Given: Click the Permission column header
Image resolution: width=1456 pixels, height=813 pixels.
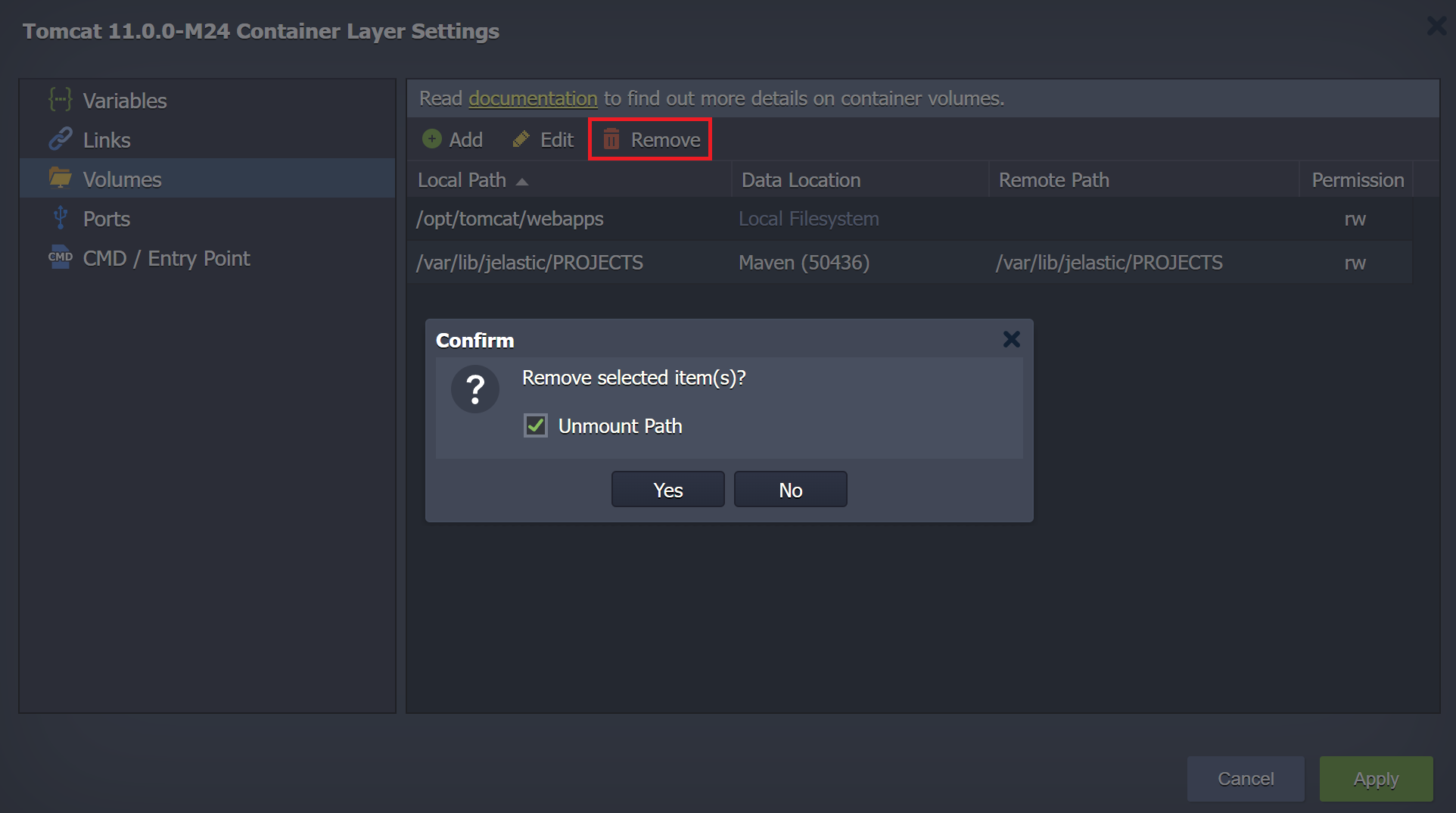Looking at the screenshot, I should point(1357,179).
